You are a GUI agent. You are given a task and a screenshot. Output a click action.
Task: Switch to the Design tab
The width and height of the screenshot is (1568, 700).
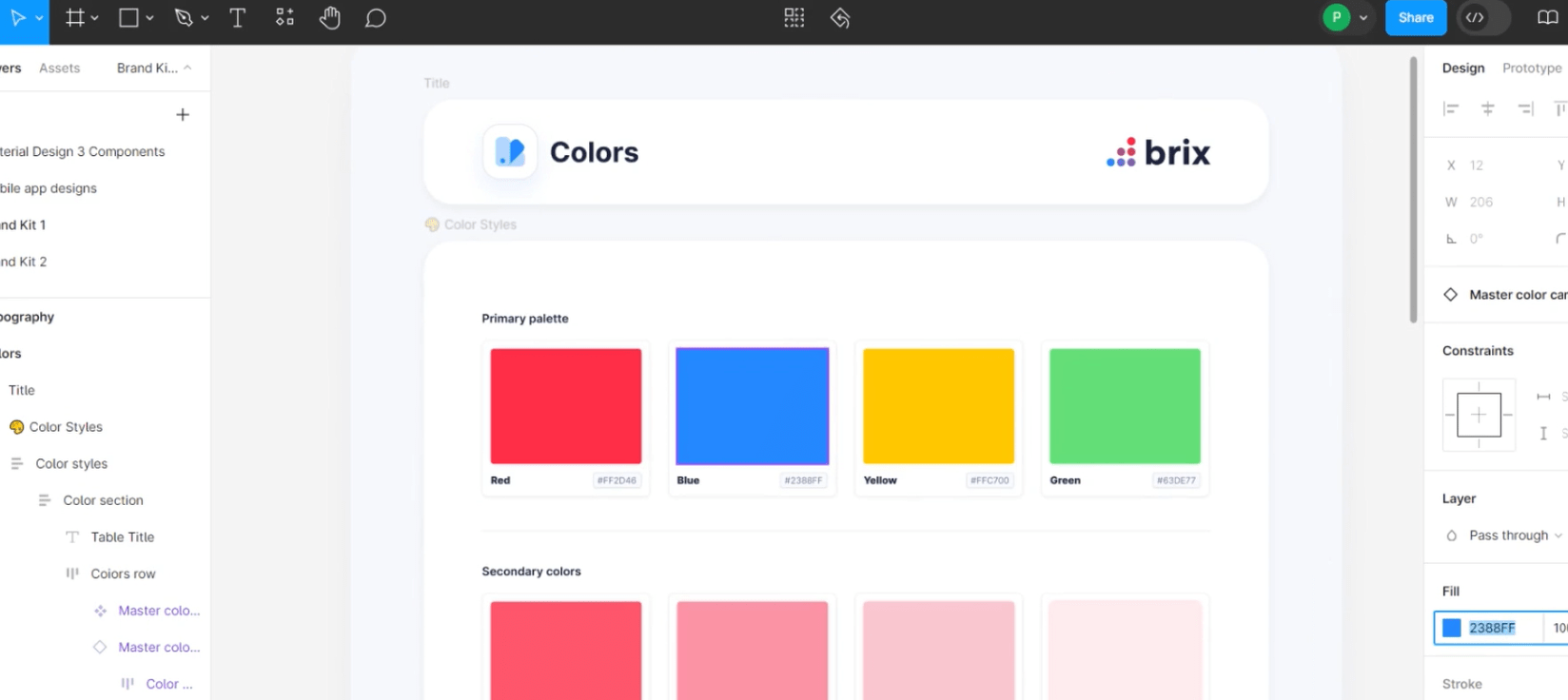click(1463, 68)
